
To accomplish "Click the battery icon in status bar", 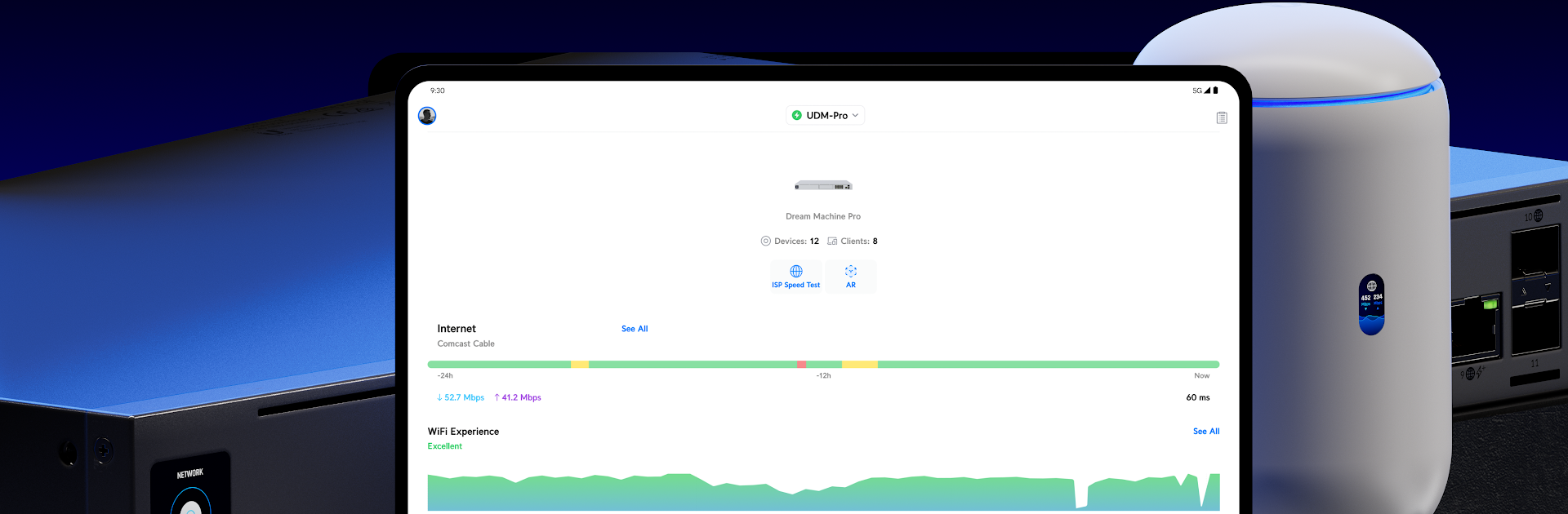I will tap(1215, 91).
